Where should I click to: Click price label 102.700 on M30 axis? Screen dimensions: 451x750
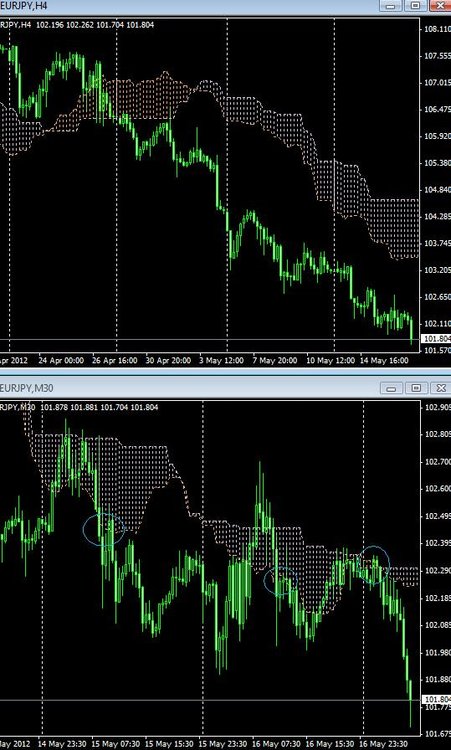(437, 462)
